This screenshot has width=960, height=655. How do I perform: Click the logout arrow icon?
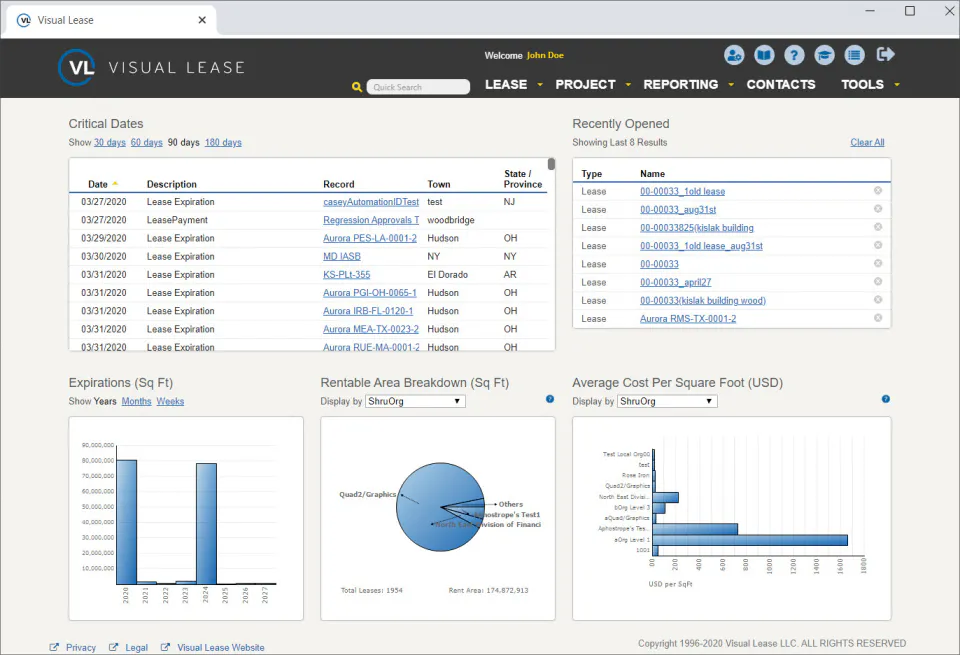point(885,54)
